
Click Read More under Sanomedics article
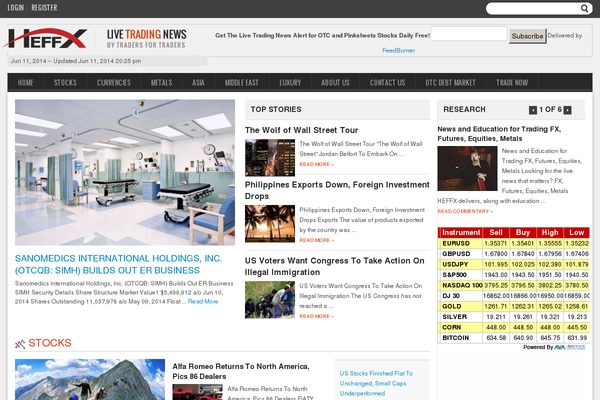tap(203, 302)
